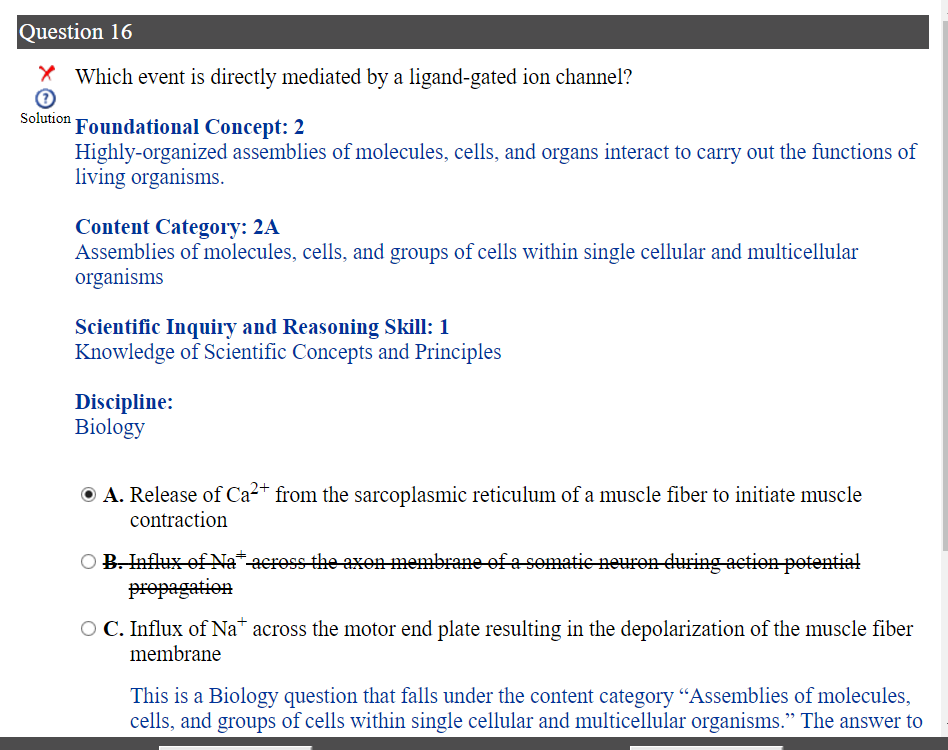Click the Question 16 header bar
Screen dimensions: 948x750
(x=473, y=32)
